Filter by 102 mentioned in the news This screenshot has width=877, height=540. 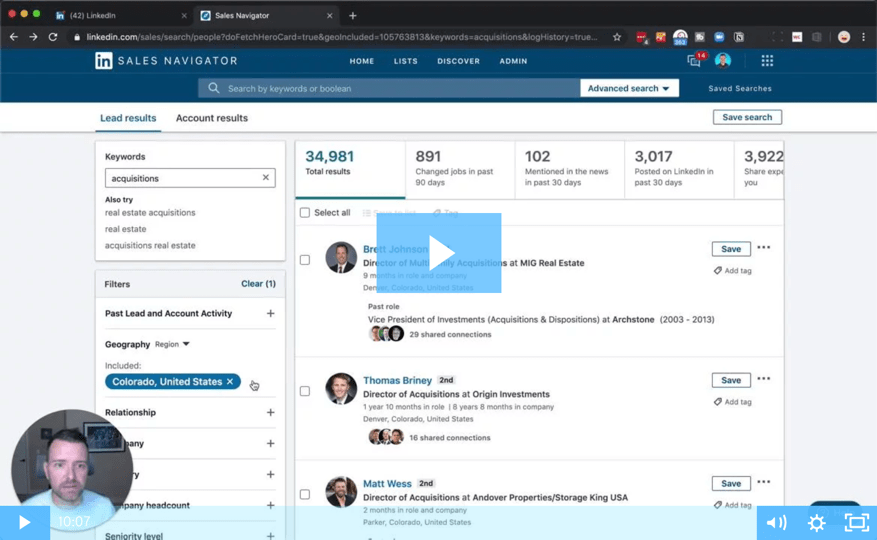tap(569, 169)
